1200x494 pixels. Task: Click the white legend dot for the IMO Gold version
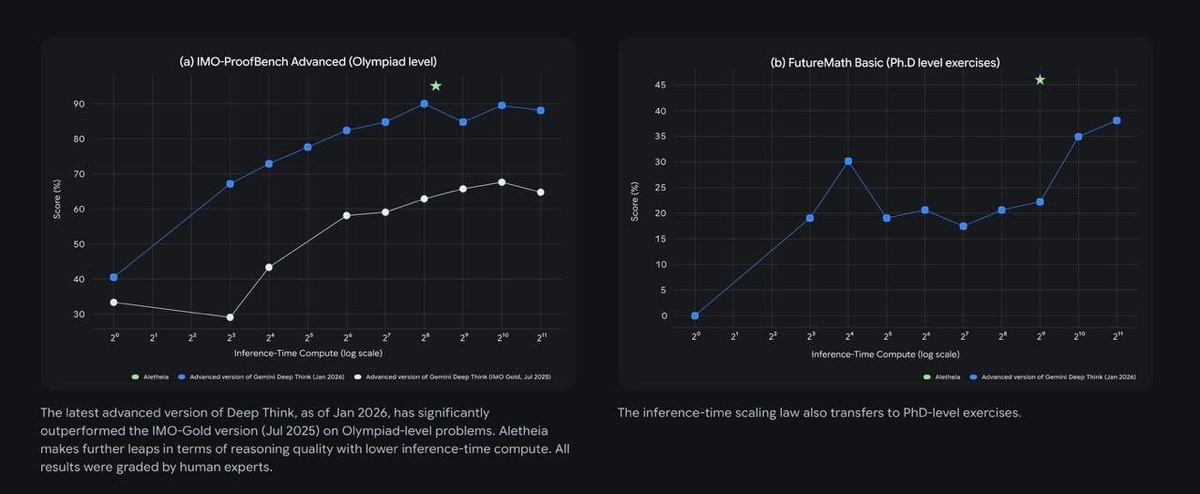coord(358,377)
